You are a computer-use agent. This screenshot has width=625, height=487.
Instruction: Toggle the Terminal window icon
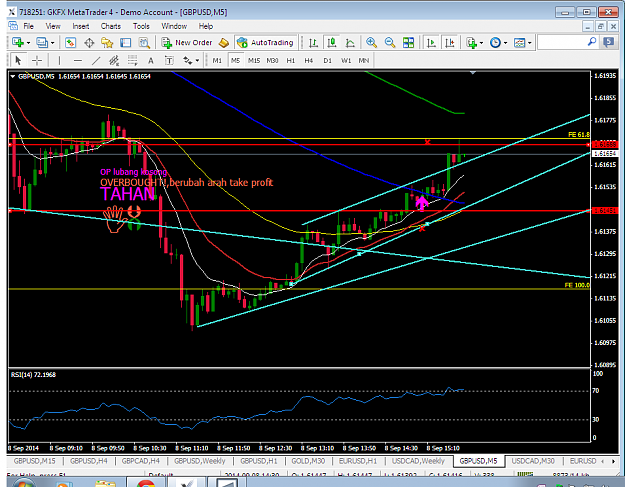[126, 42]
